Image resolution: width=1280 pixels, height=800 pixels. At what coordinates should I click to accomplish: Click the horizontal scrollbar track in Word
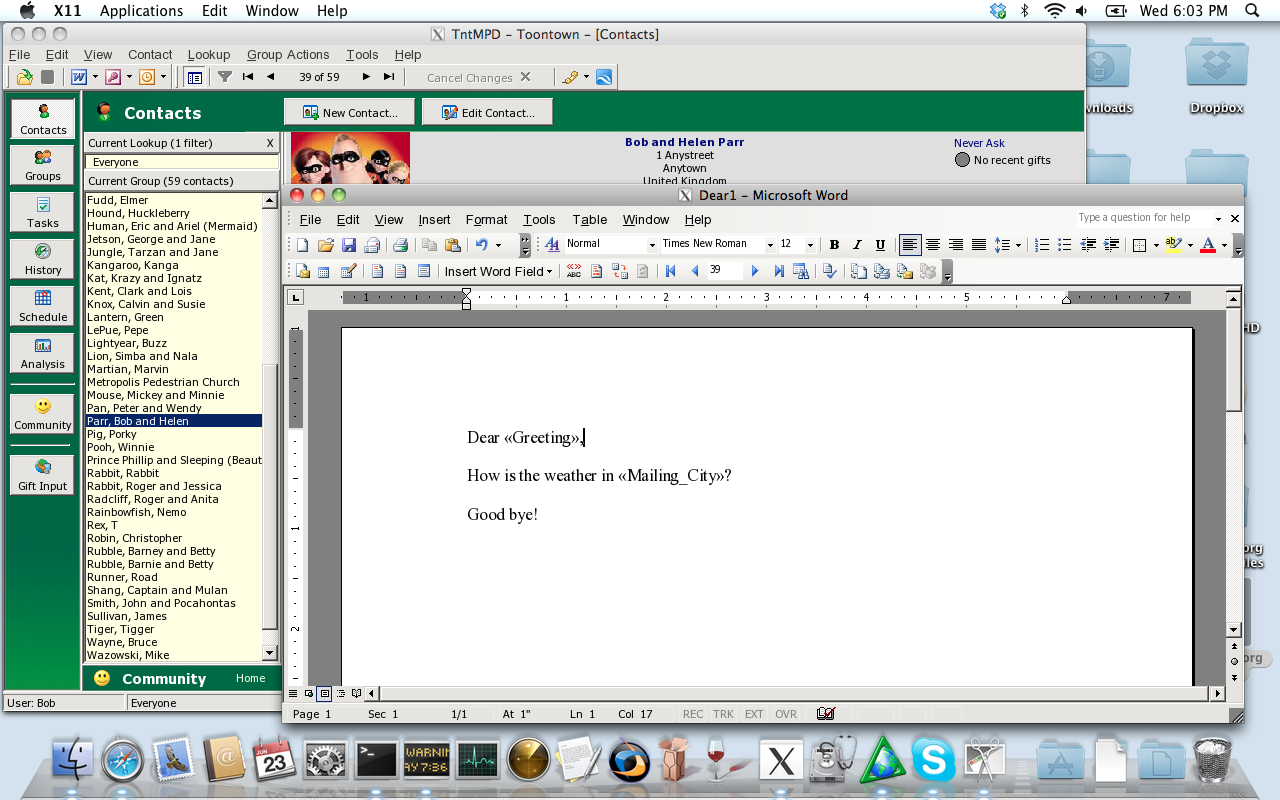[795, 693]
